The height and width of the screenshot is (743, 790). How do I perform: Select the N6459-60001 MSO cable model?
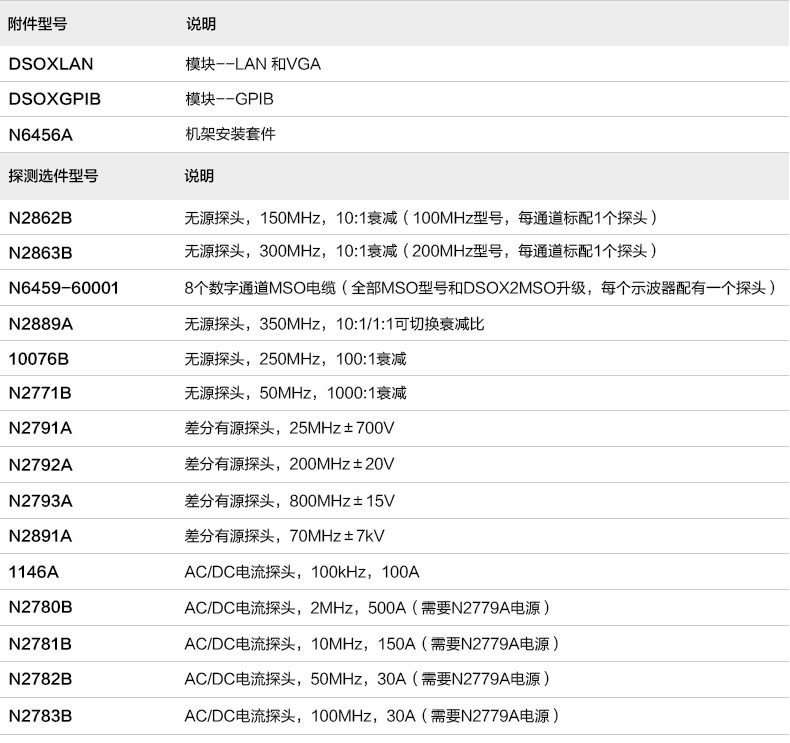click(64, 288)
